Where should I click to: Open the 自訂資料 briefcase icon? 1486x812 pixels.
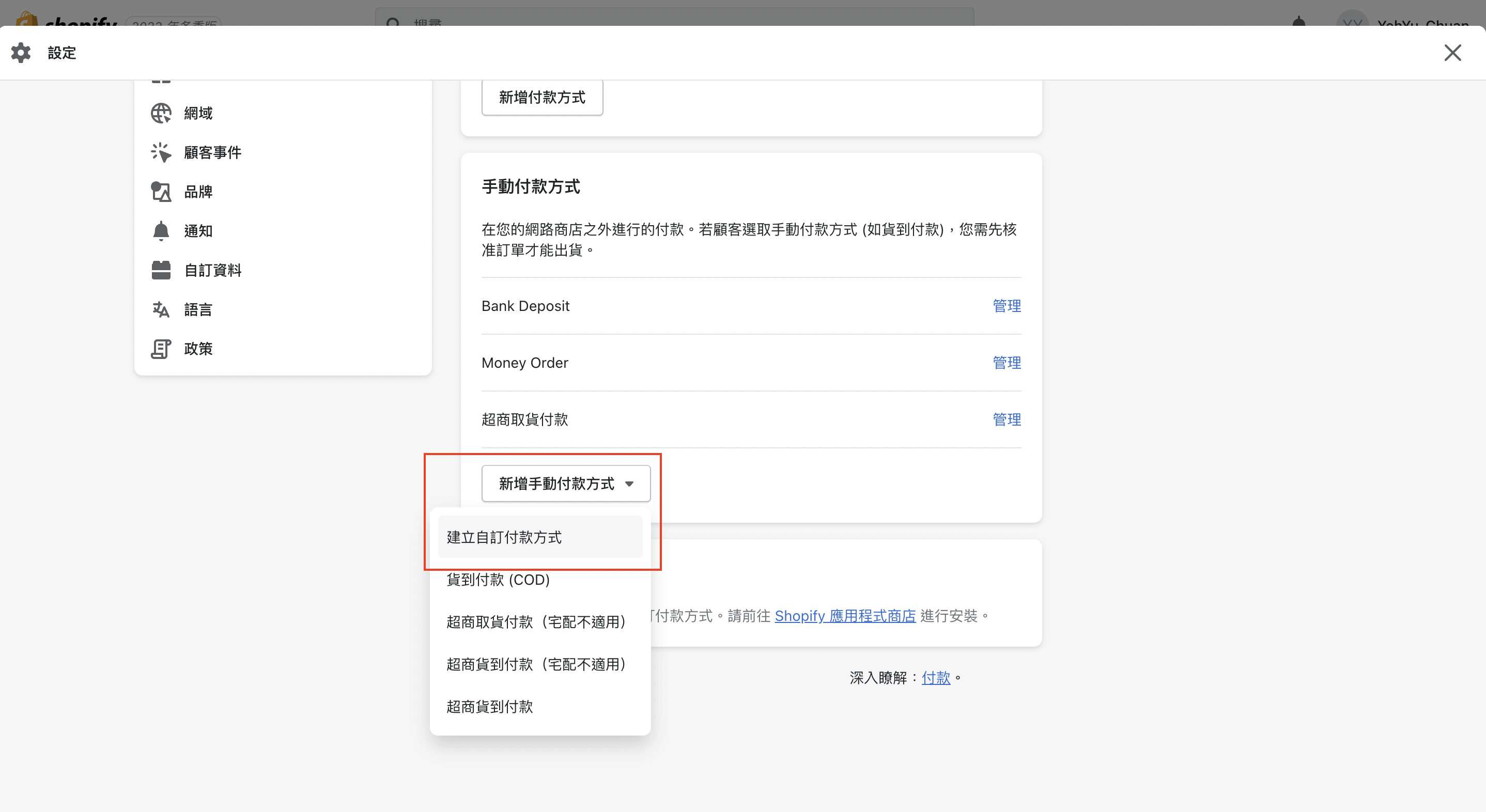[161, 270]
